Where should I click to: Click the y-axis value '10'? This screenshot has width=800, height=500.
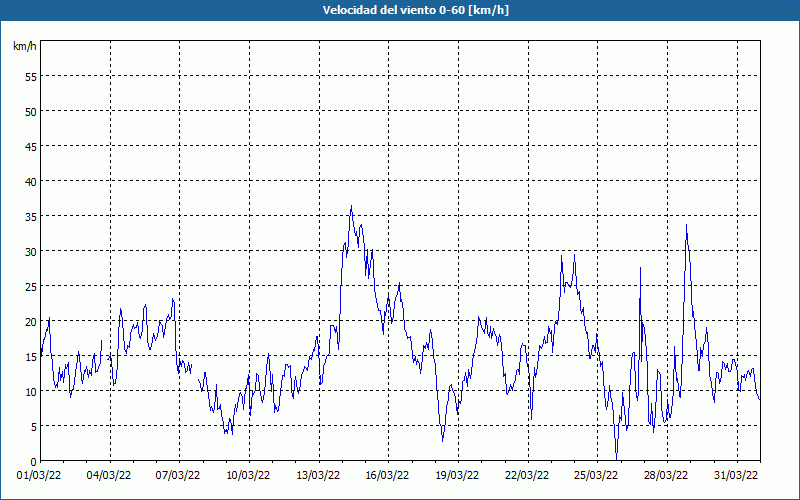click(x=31, y=392)
